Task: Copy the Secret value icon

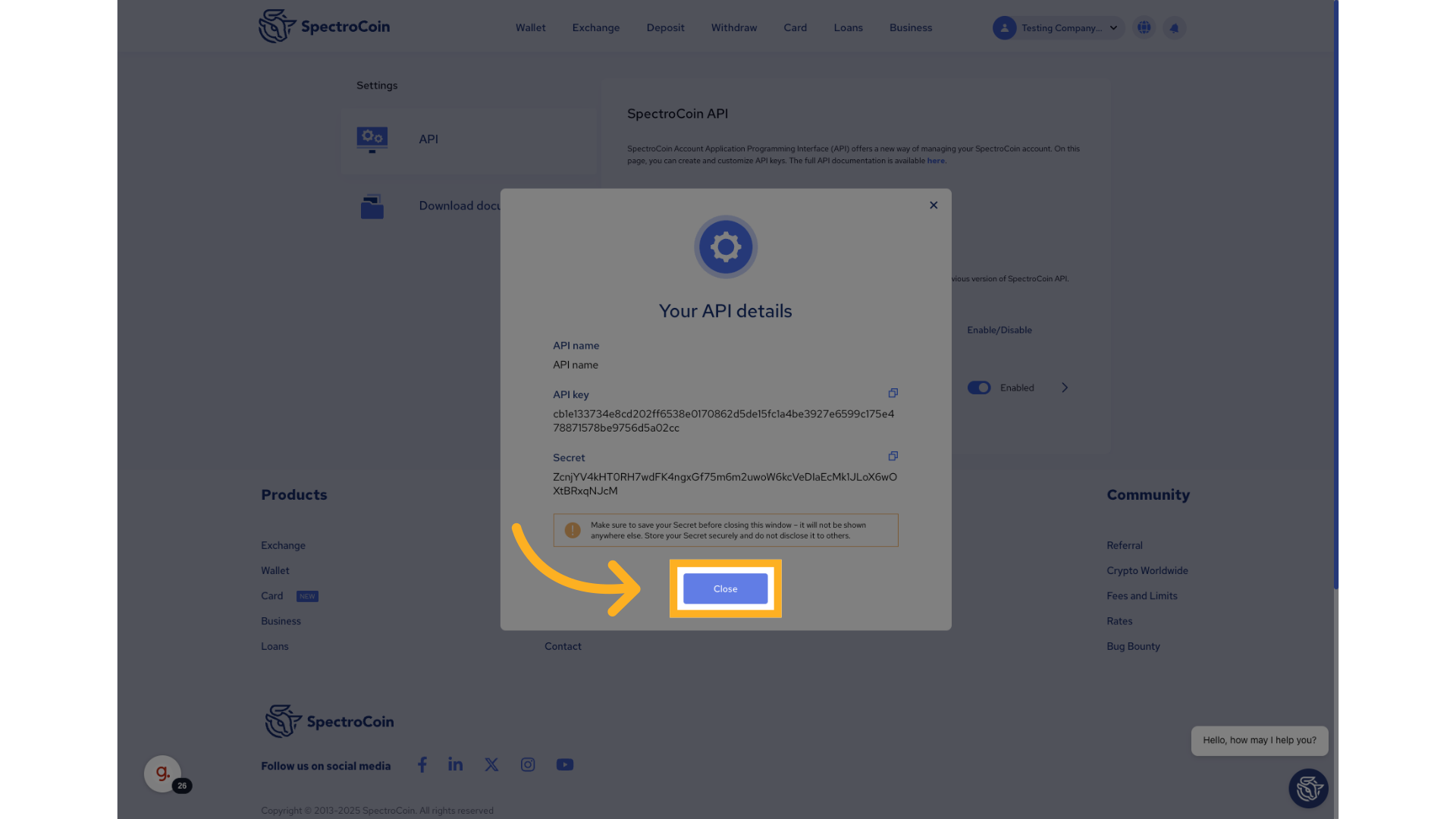Action: [893, 456]
